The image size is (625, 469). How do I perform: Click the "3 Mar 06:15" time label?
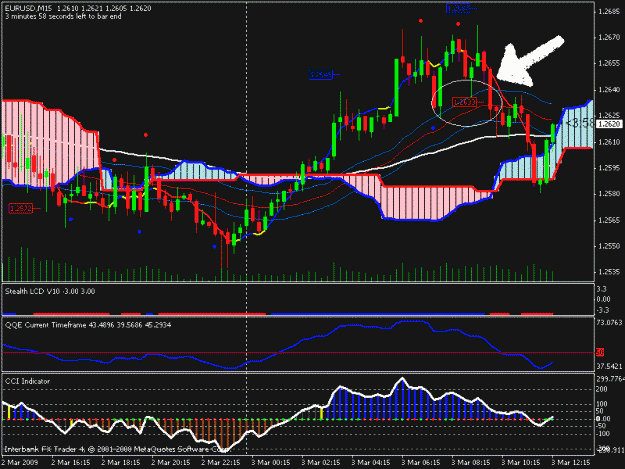(421, 463)
